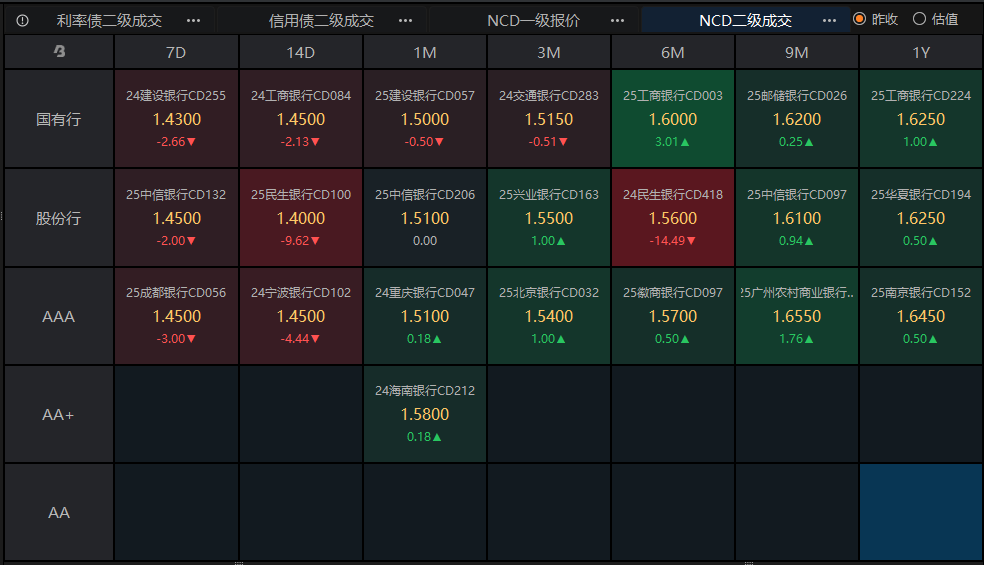Open the 25工商银行CD003 green cell

coord(673,119)
